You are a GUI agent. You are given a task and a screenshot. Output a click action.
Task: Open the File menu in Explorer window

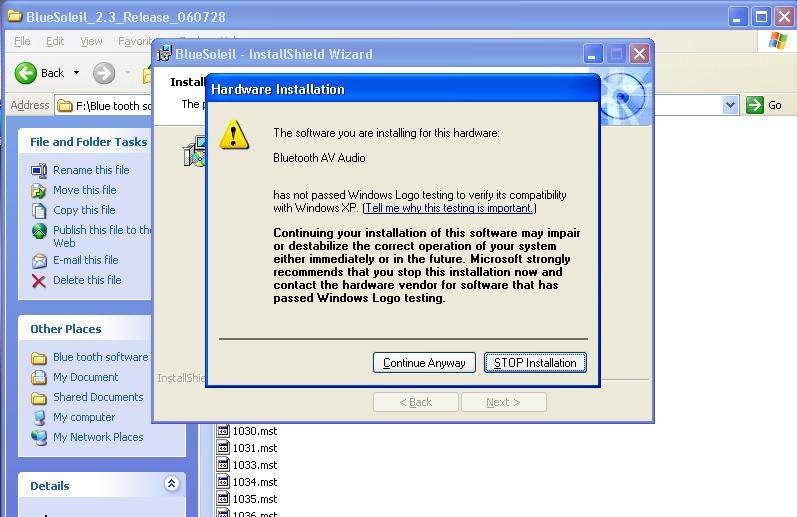pos(22,41)
